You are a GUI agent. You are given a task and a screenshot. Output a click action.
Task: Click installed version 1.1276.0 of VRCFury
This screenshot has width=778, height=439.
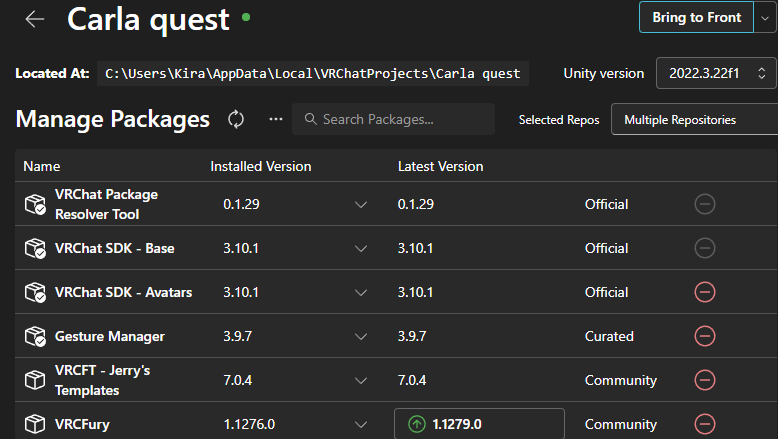pos(249,425)
